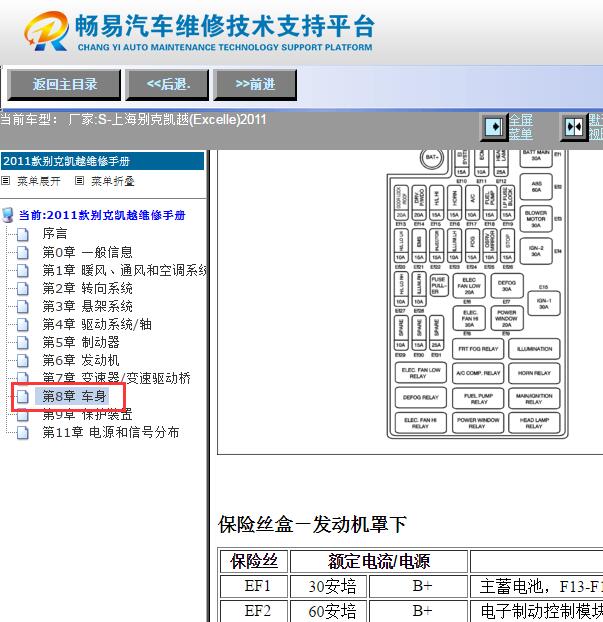Screen dimensions: 603x622
Task: Click the page icon beside 第1章
Action: coord(23,271)
